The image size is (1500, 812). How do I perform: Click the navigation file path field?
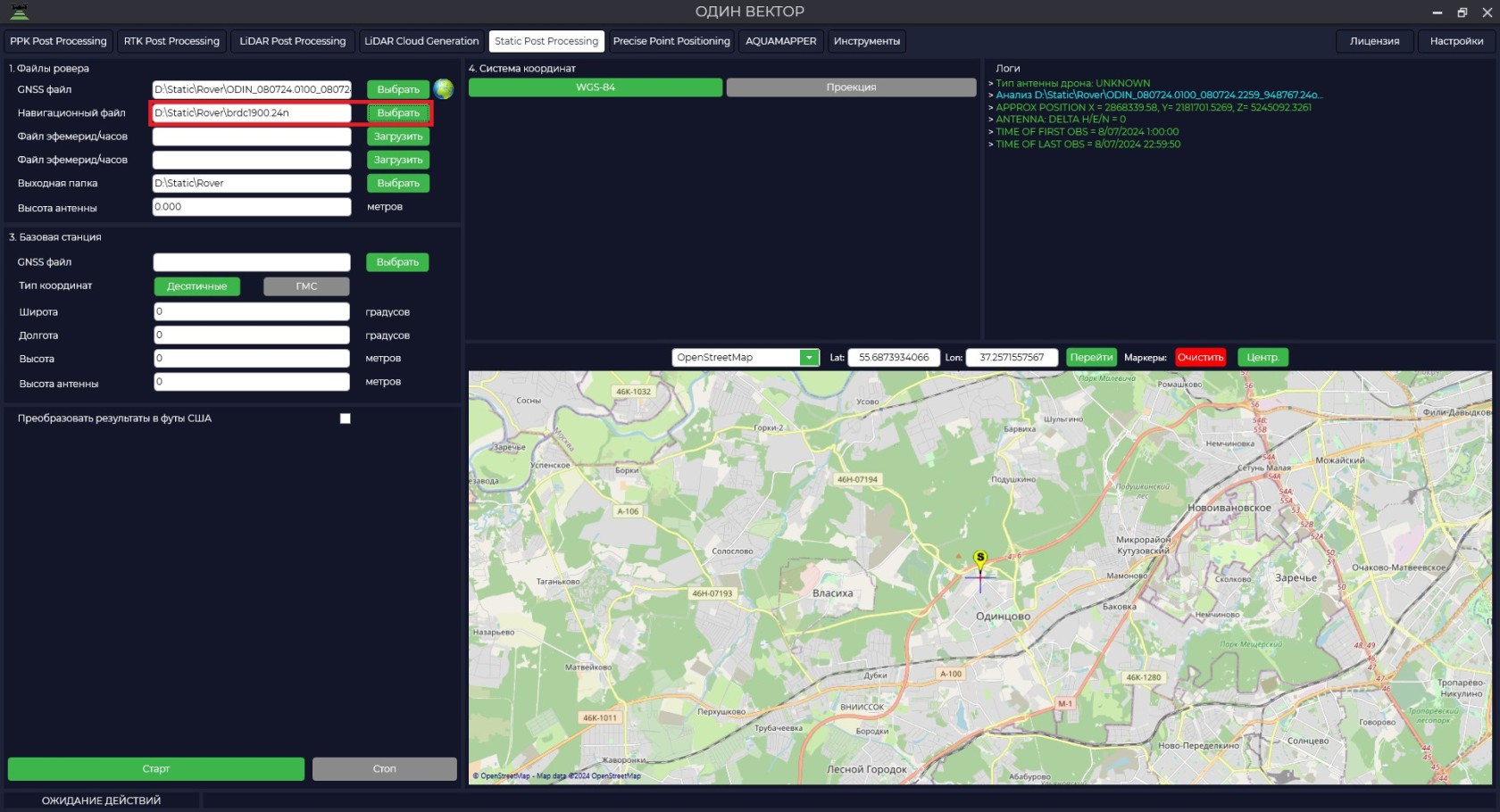[x=252, y=113]
